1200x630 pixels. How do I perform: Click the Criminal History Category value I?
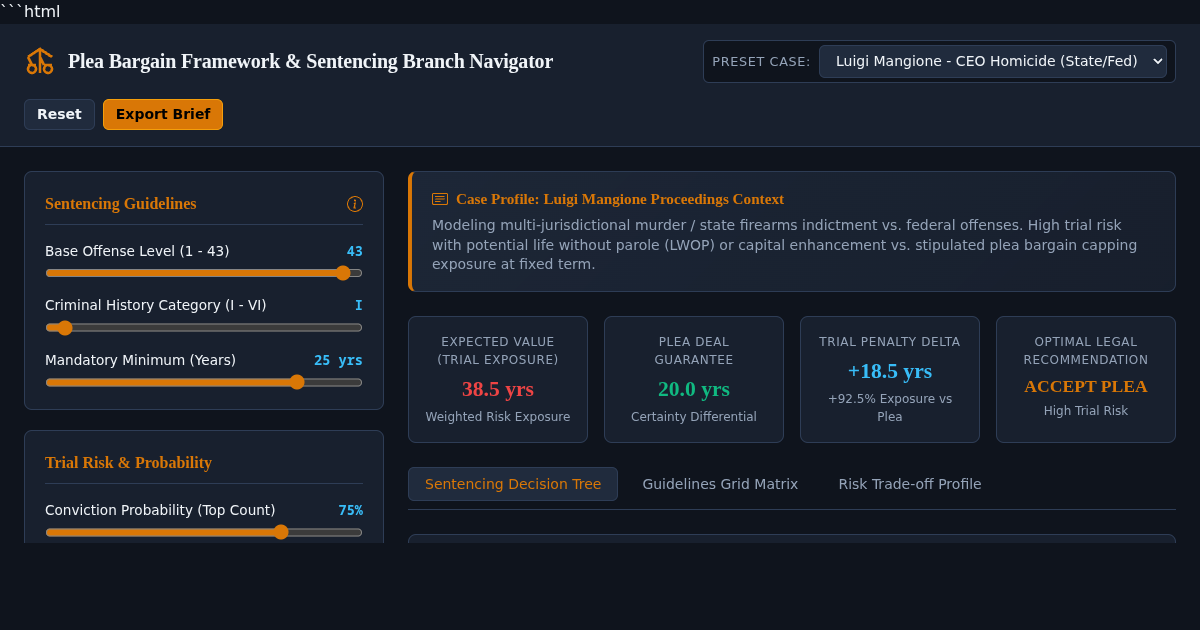[x=359, y=305]
